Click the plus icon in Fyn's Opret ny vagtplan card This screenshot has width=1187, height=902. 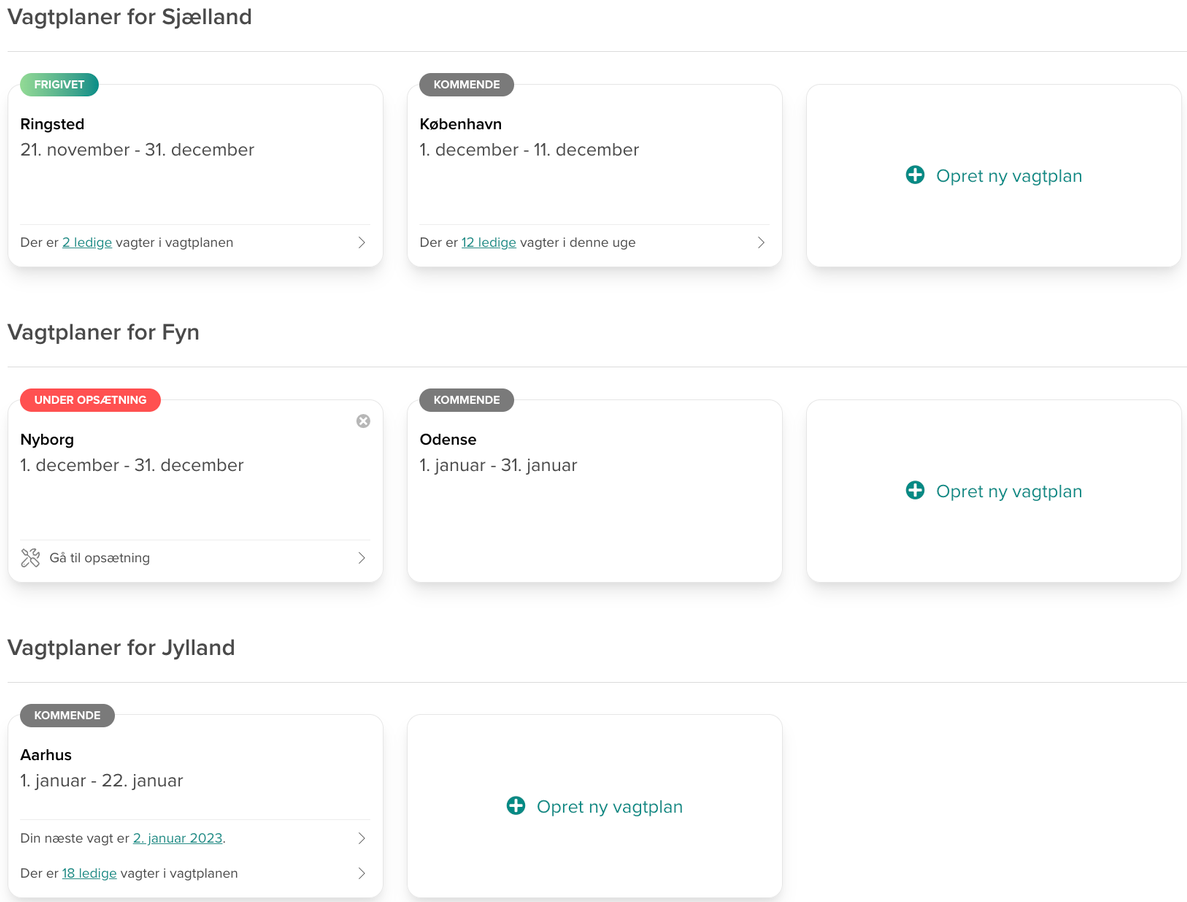(x=914, y=490)
